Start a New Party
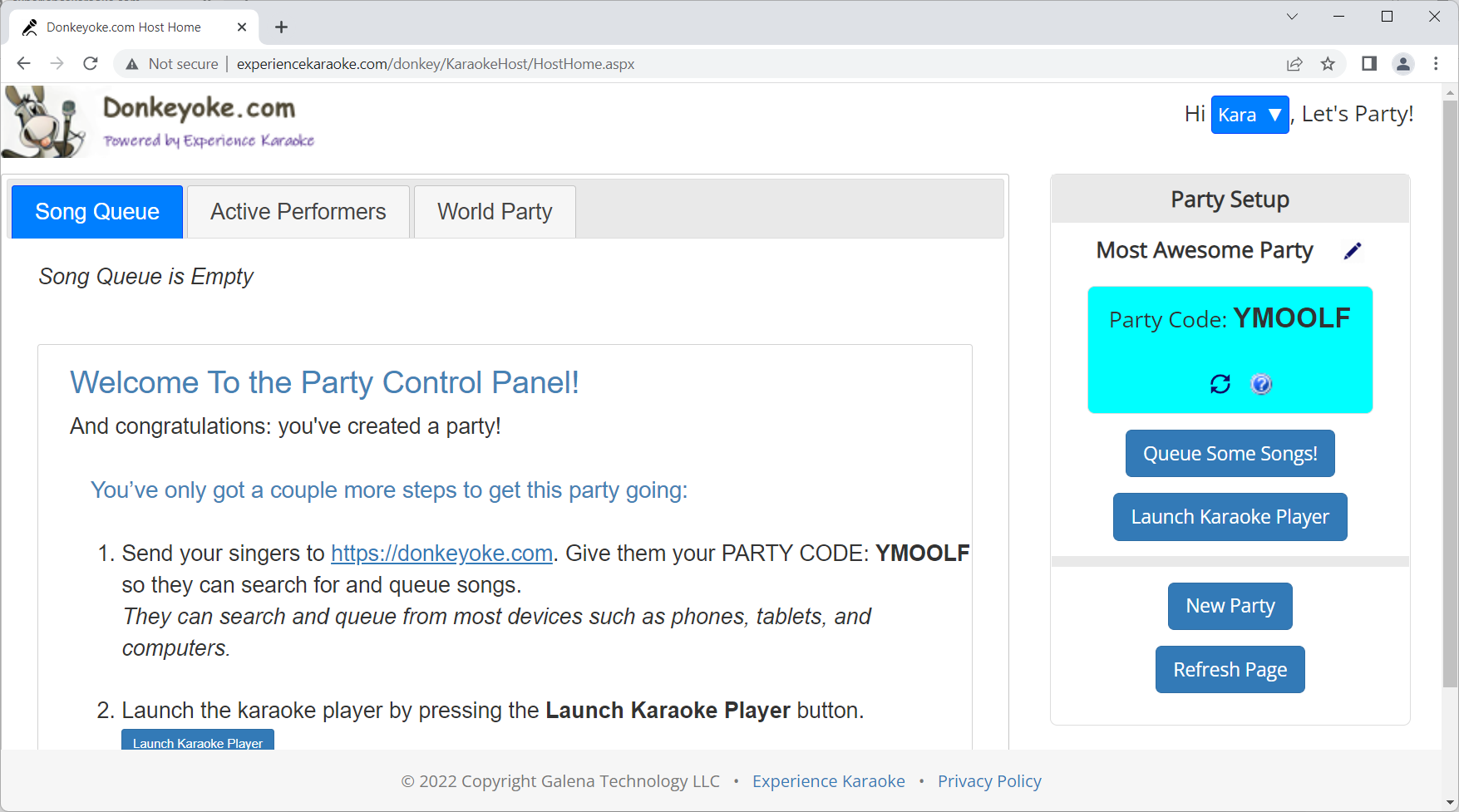1459x812 pixels. click(1230, 606)
